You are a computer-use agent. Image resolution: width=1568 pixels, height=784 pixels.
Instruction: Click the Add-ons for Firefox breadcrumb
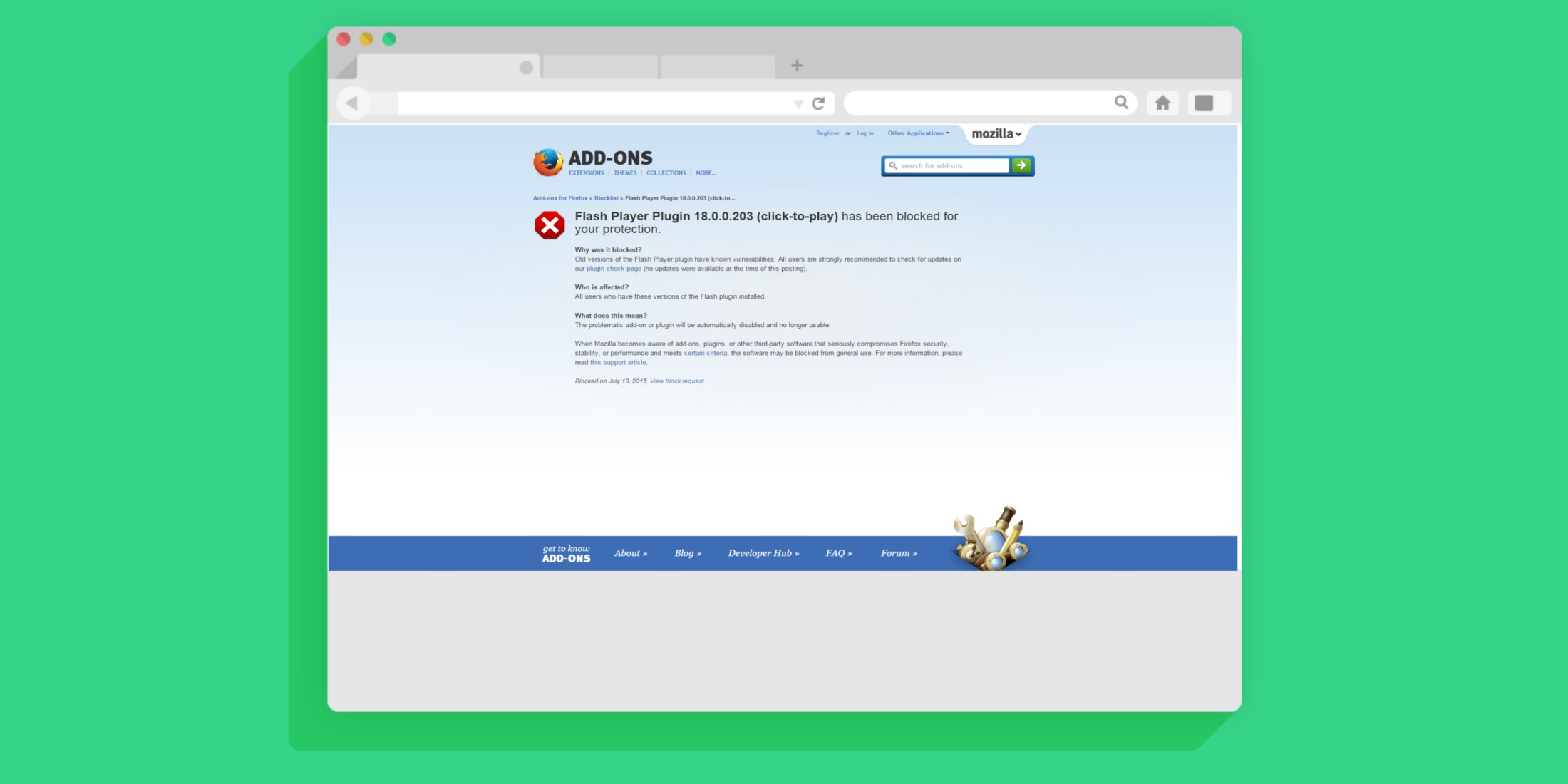point(560,198)
